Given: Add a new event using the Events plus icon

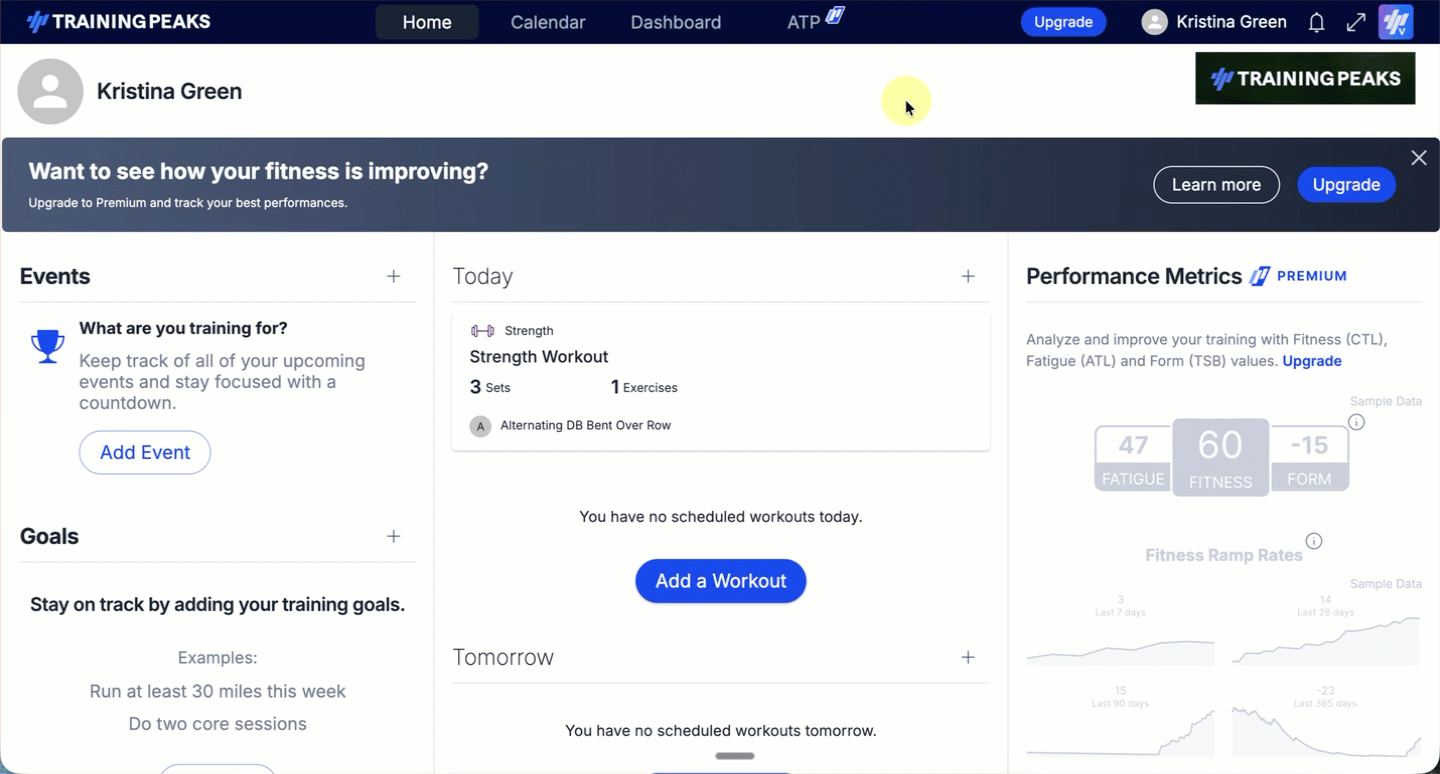Looking at the screenshot, I should [x=394, y=276].
